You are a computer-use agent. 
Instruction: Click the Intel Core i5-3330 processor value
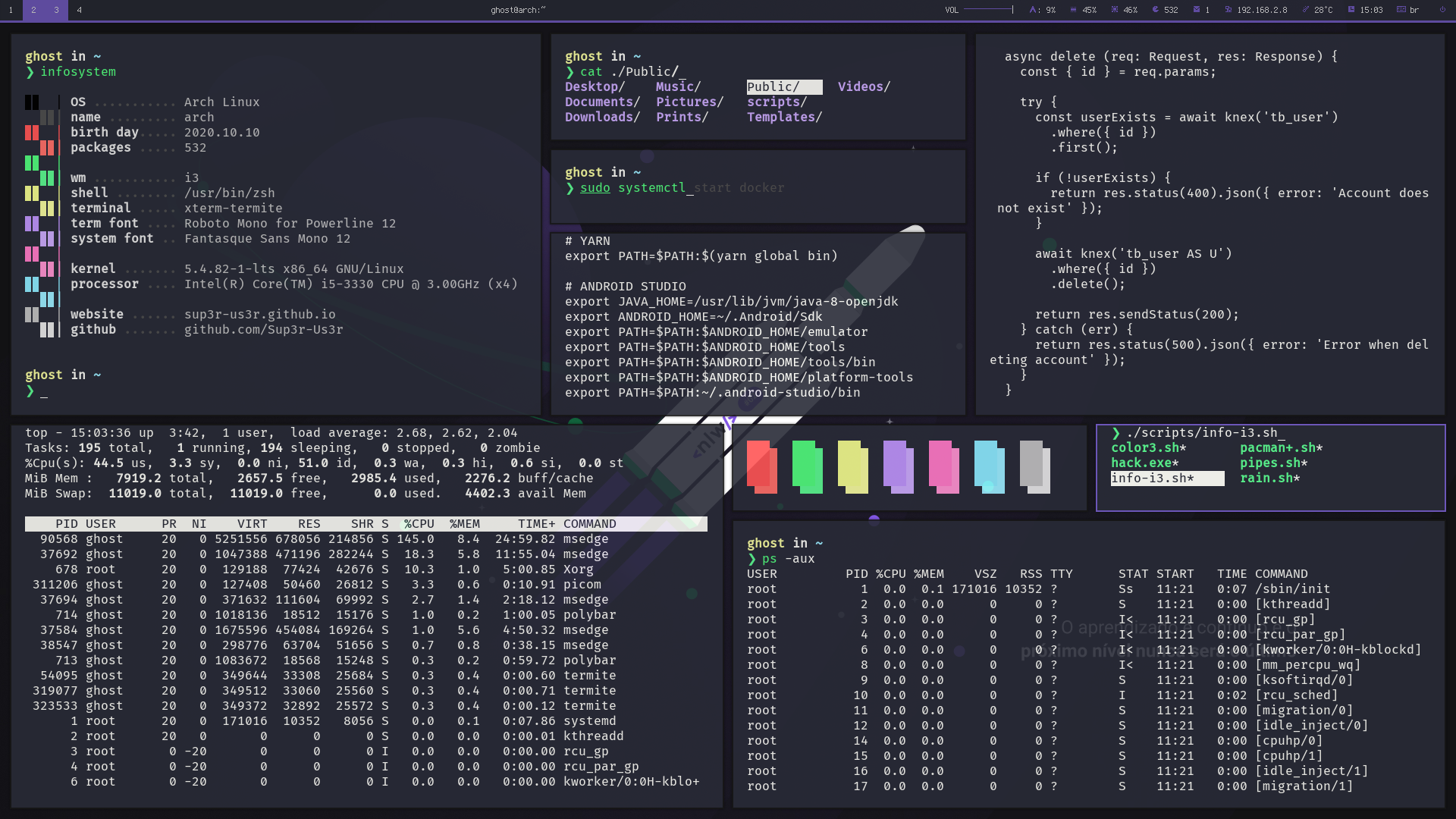pyautogui.click(x=350, y=284)
